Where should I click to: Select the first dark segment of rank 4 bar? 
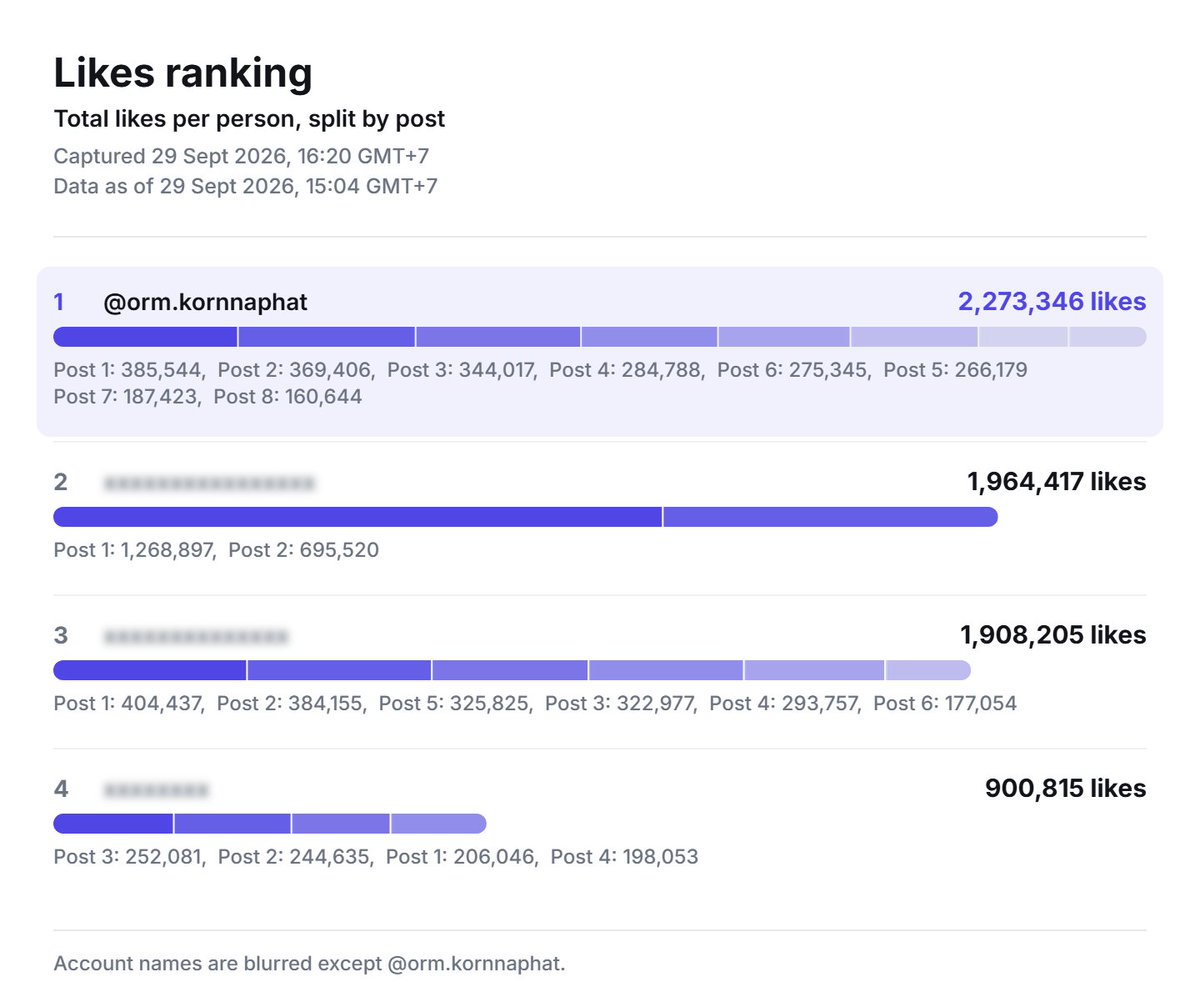[113, 823]
